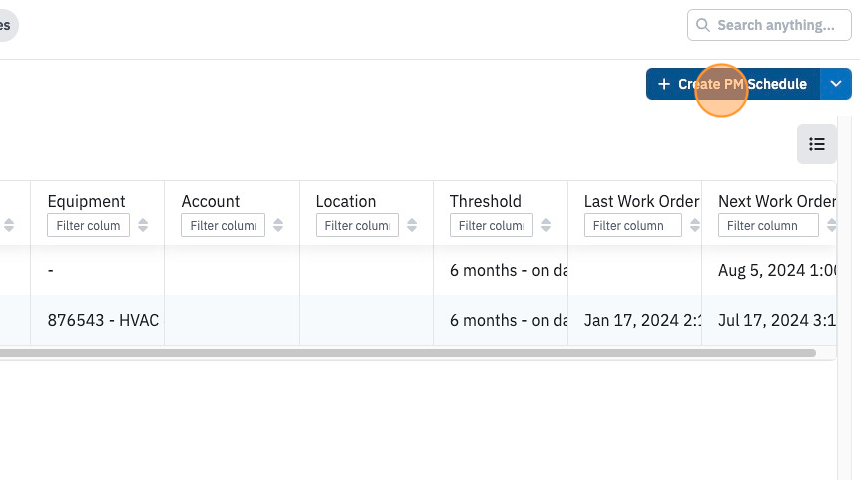Click the horizontal table scrollbar
Viewport: 860px width, 480px height.
coord(408,353)
